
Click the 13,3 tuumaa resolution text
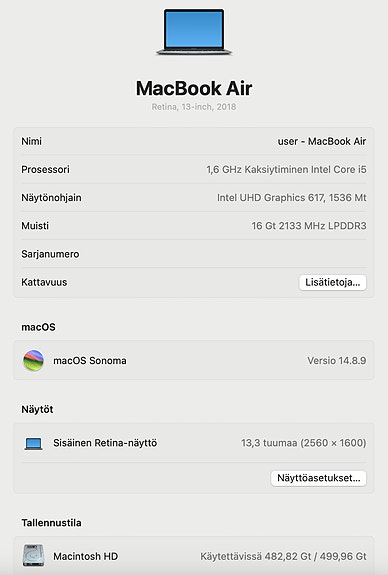point(304,443)
